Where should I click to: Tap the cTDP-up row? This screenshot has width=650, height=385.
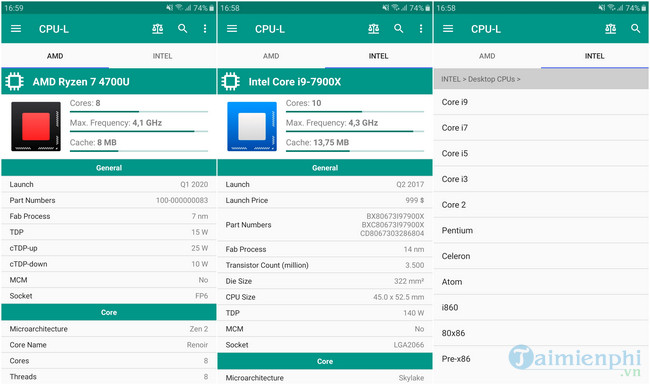coord(109,248)
